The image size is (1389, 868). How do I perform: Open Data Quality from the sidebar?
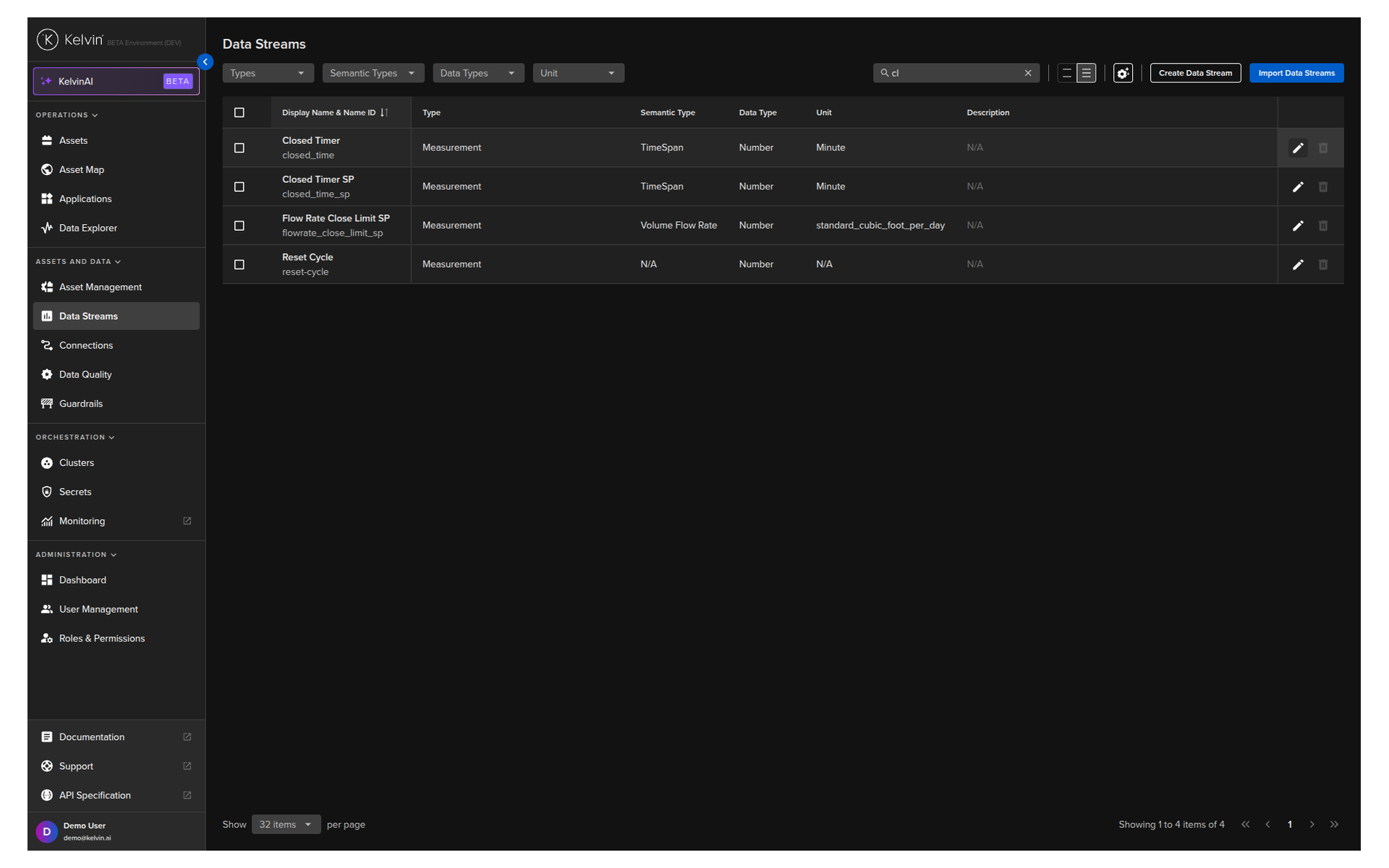(85, 374)
